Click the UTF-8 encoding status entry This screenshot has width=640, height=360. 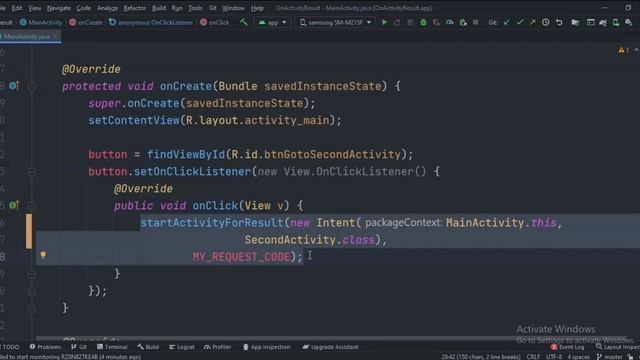(x=554, y=357)
